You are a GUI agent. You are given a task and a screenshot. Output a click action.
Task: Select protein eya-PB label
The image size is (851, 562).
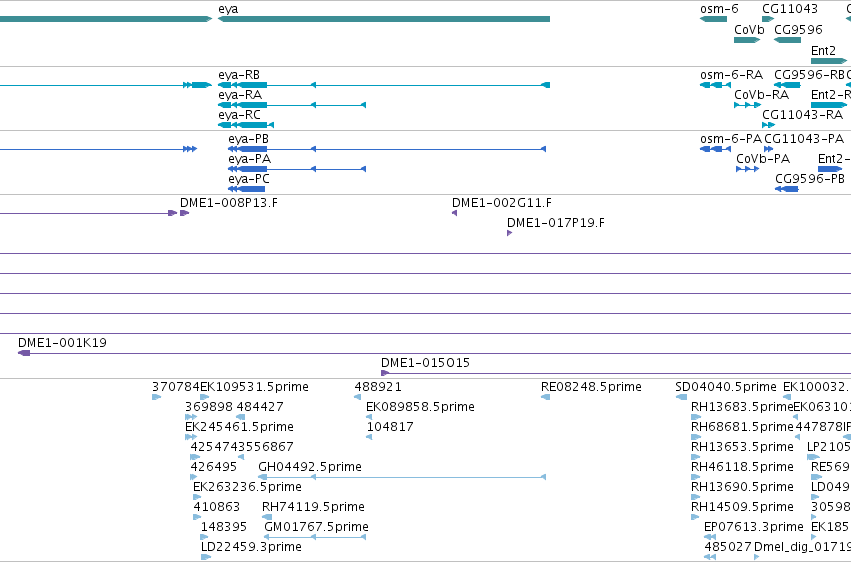point(249,139)
